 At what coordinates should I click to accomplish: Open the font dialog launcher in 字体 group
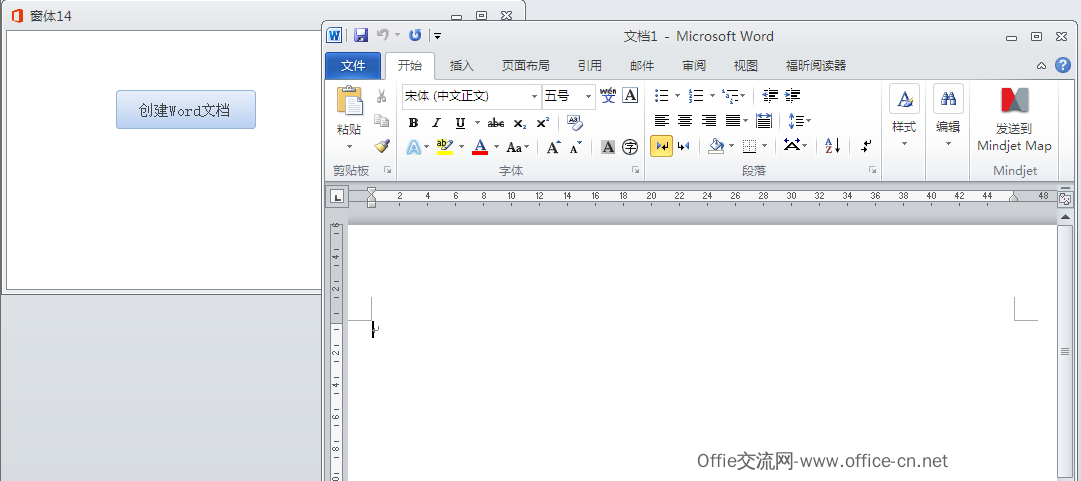635,170
